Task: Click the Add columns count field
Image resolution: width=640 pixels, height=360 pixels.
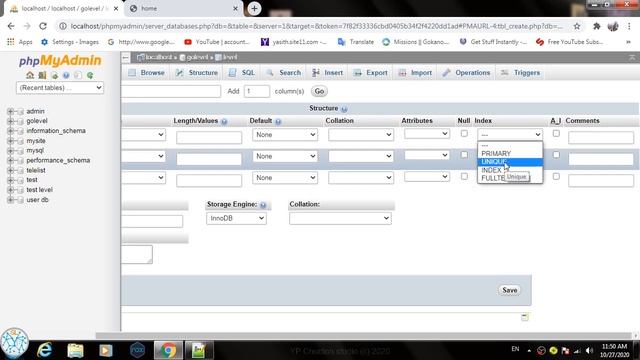Action: (x=257, y=91)
